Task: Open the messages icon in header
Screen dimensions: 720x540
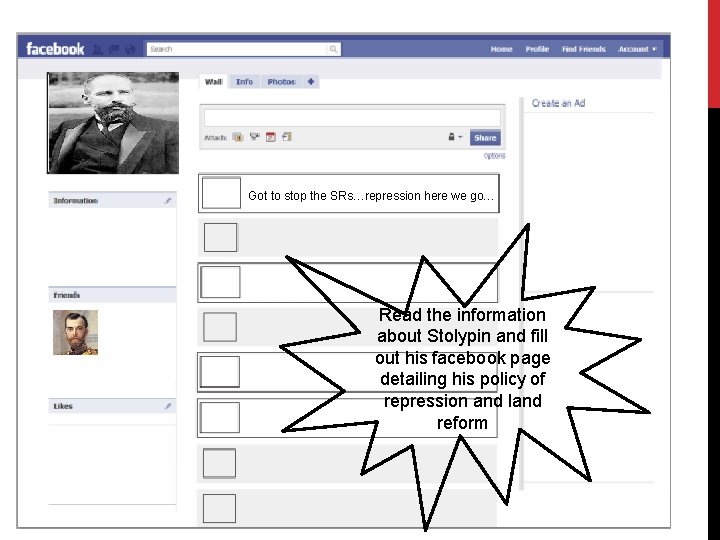Action: pyautogui.click(x=113, y=49)
